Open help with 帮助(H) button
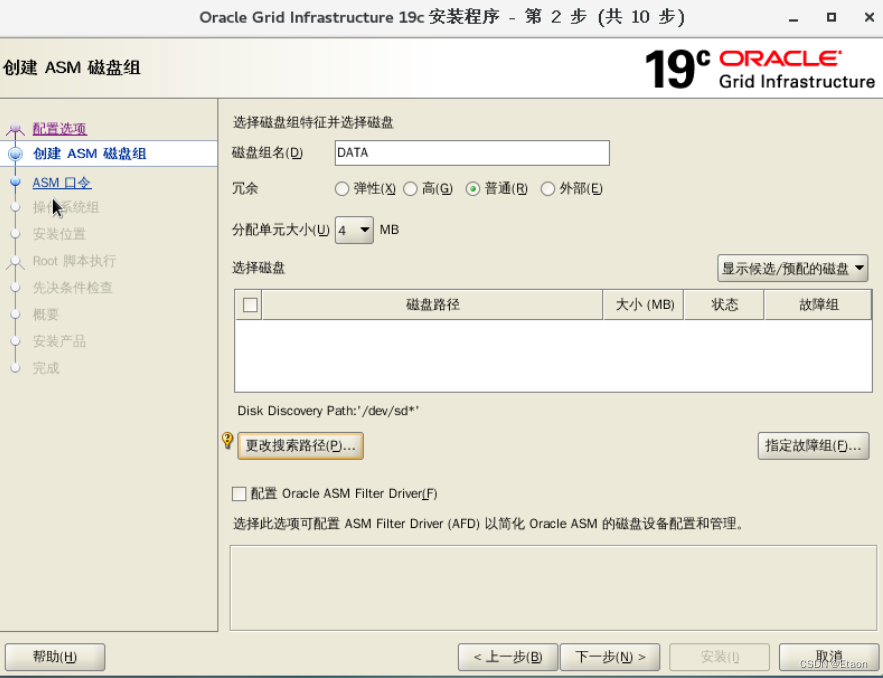883x678 pixels. pos(55,657)
